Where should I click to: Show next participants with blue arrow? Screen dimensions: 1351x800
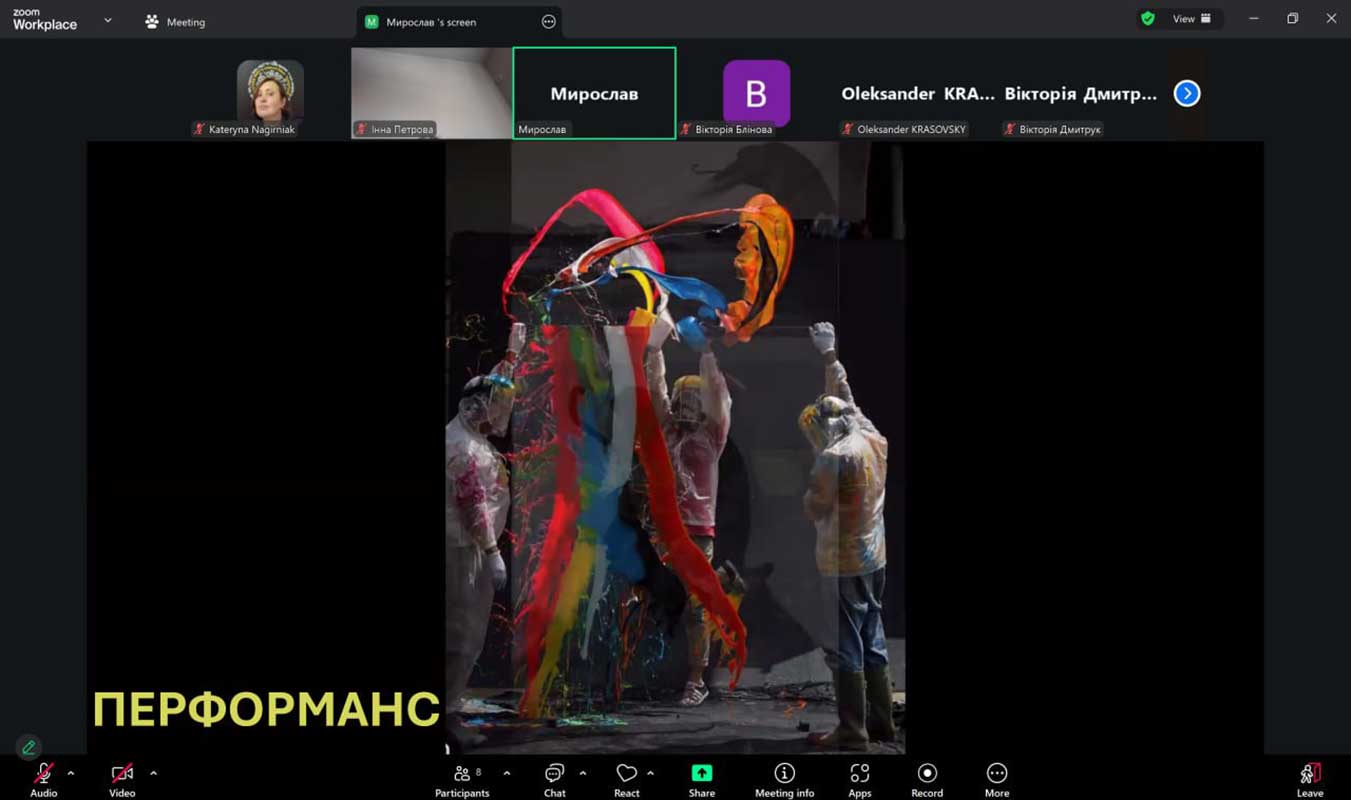point(1186,94)
